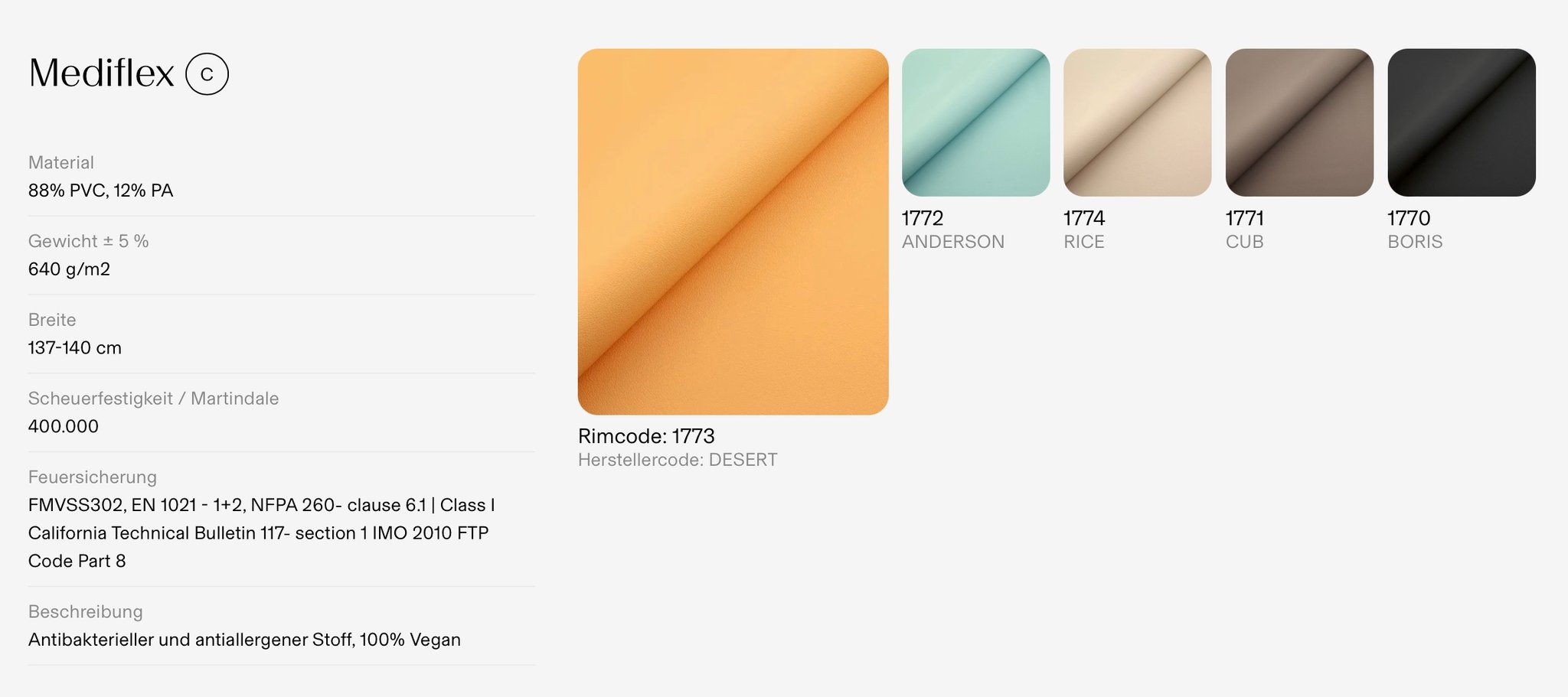Screen dimensions: 1568x697
Task: Click the circled C category icon
Action: point(207,74)
